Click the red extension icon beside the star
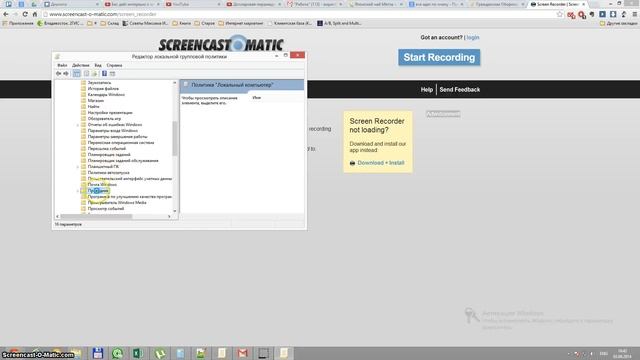Viewport: 640px width, 360px height. (x=571, y=15)
